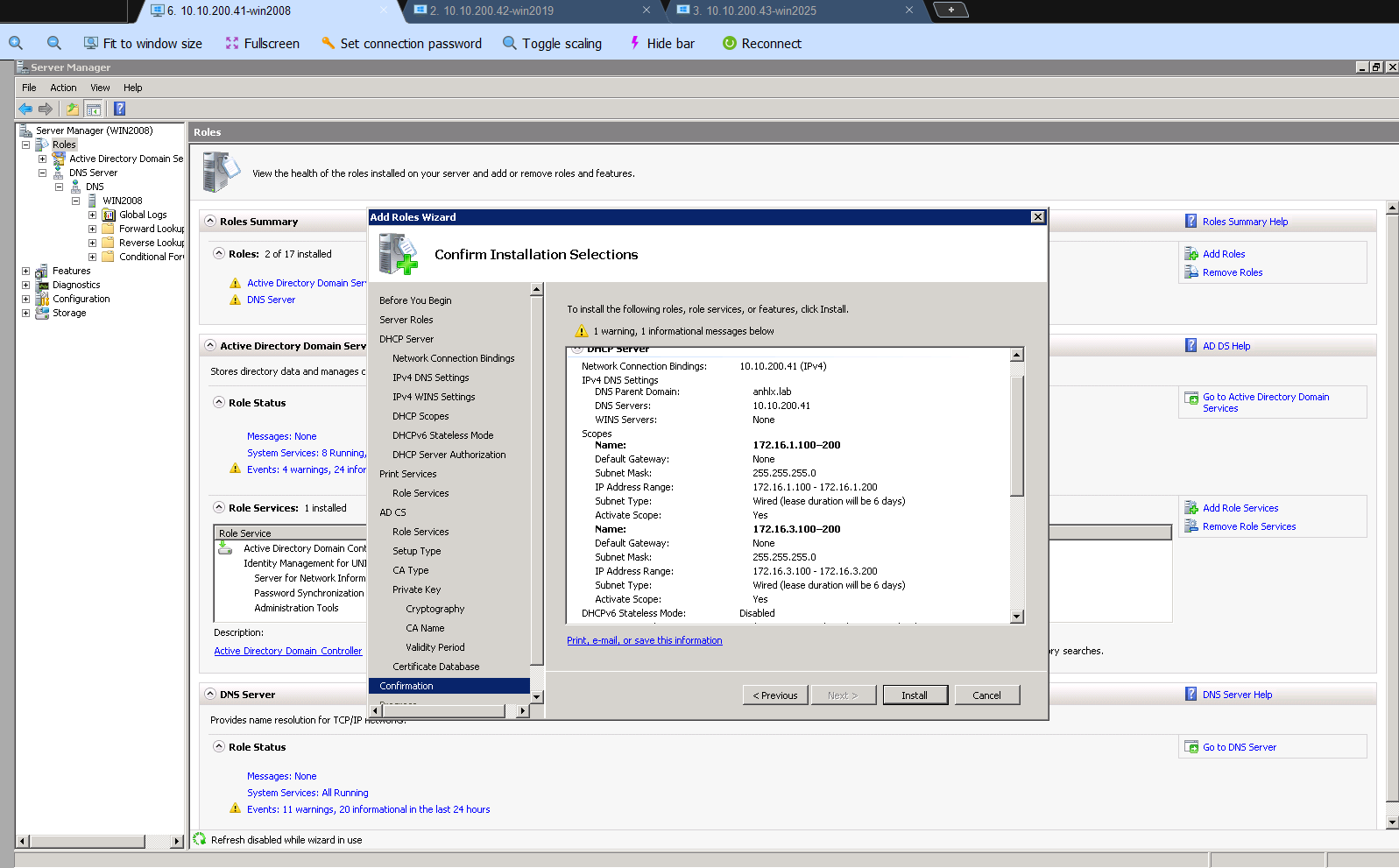1399x868 pixels.
Task: Click Add Role Services
Action: [x=1240, y=508]
